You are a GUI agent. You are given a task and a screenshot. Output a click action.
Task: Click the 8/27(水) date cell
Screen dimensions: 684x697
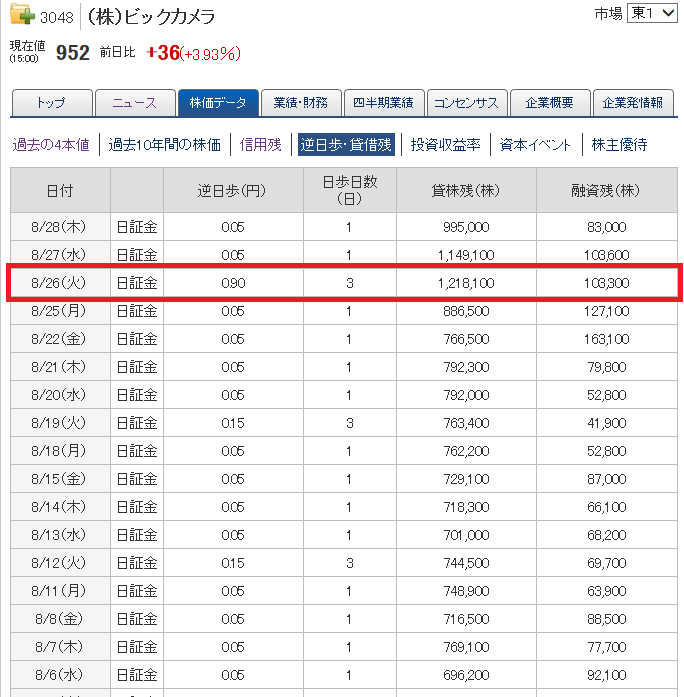59,255
